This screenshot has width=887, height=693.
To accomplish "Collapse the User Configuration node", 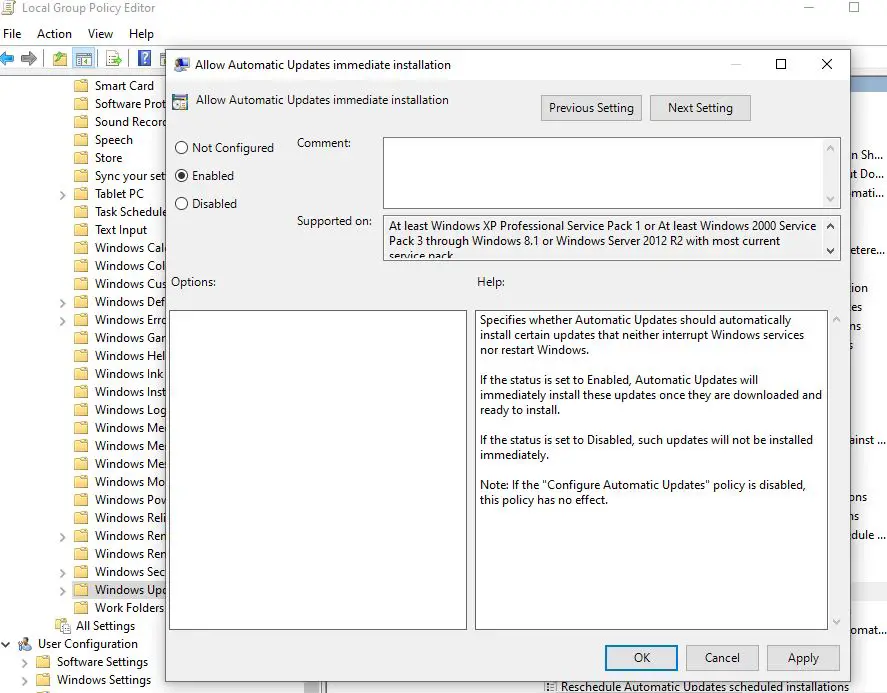I will [7, 644].
